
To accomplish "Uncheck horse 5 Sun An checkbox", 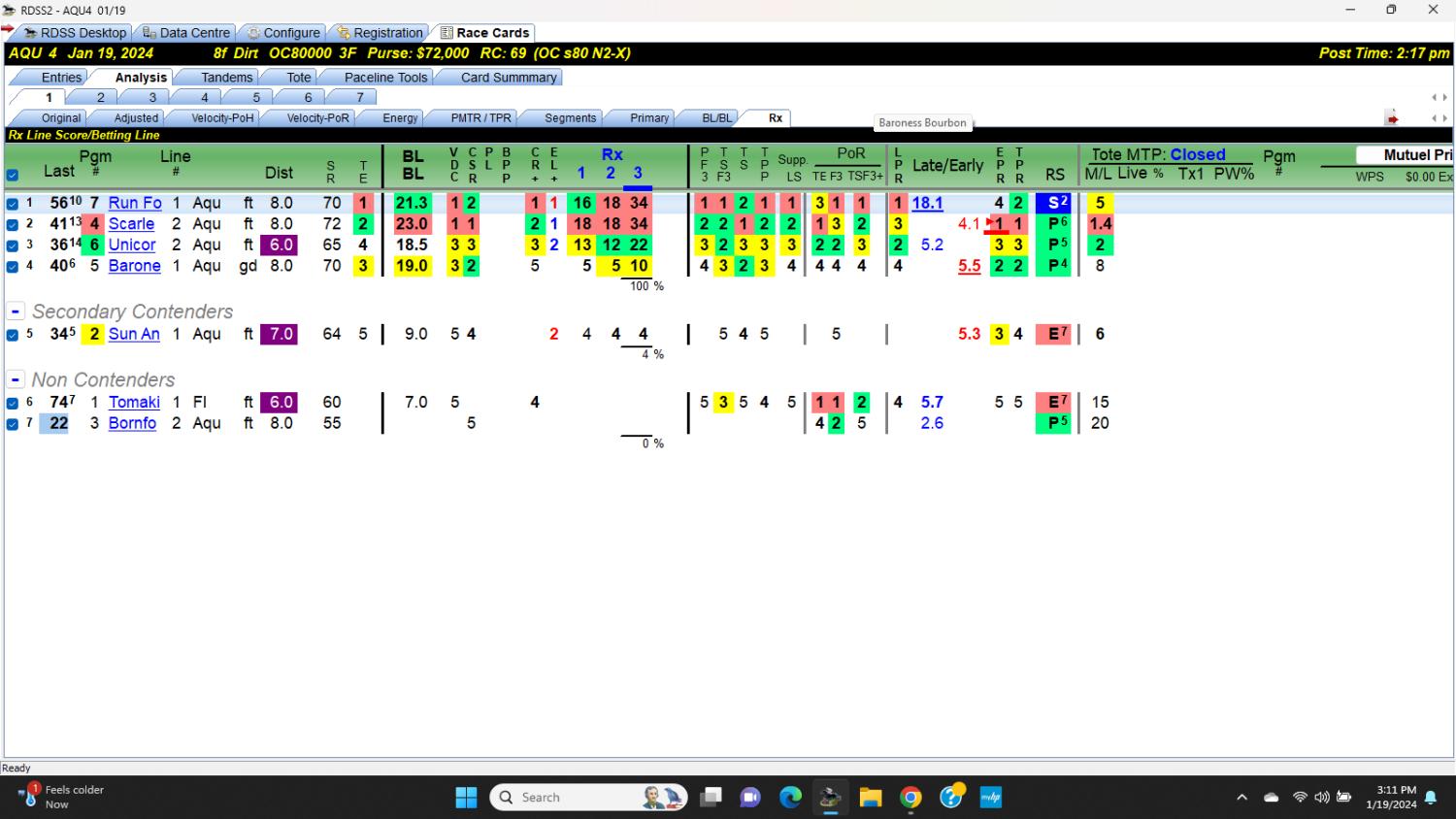I will 13,335.
